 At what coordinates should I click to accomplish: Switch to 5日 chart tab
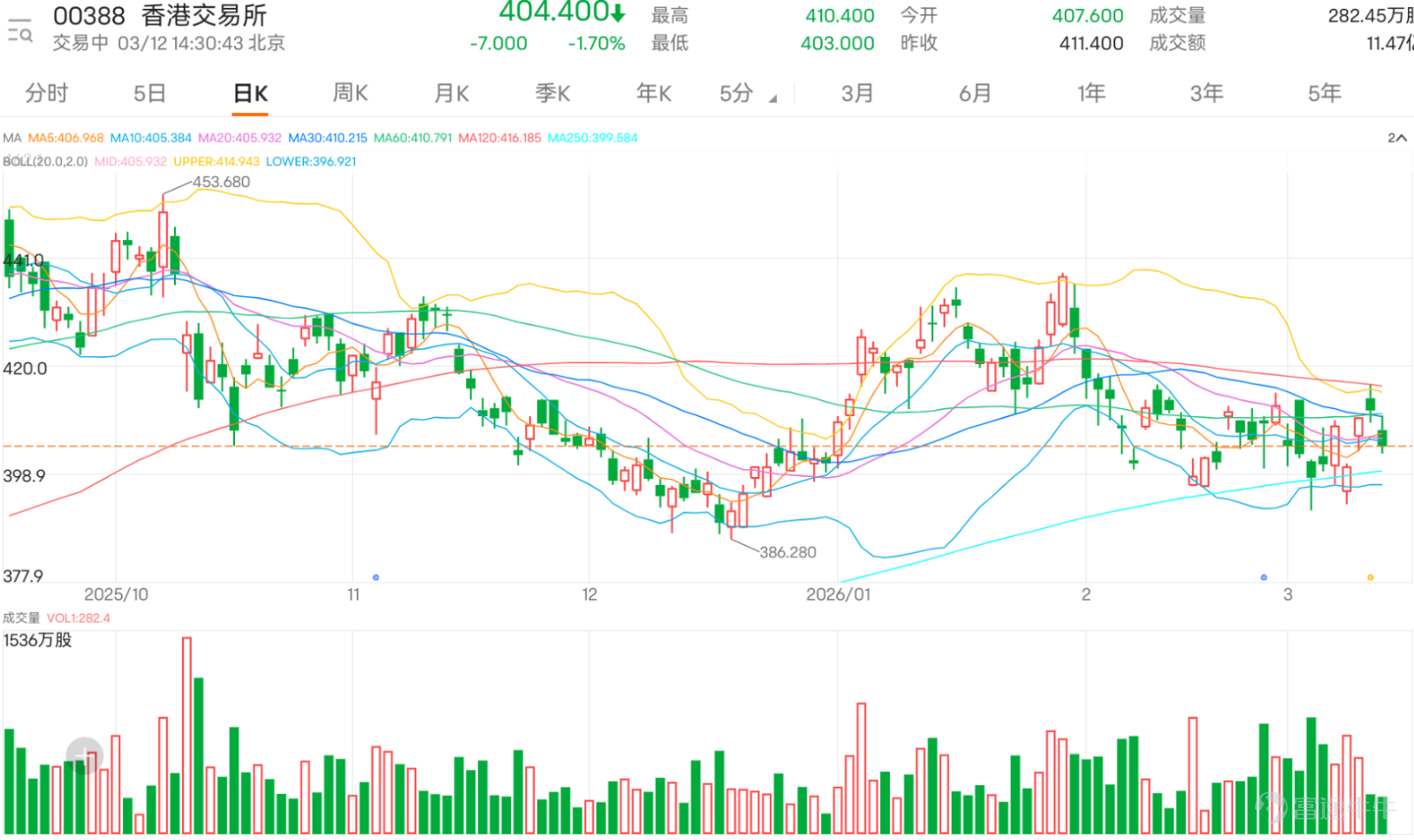[x=149, y=93]
